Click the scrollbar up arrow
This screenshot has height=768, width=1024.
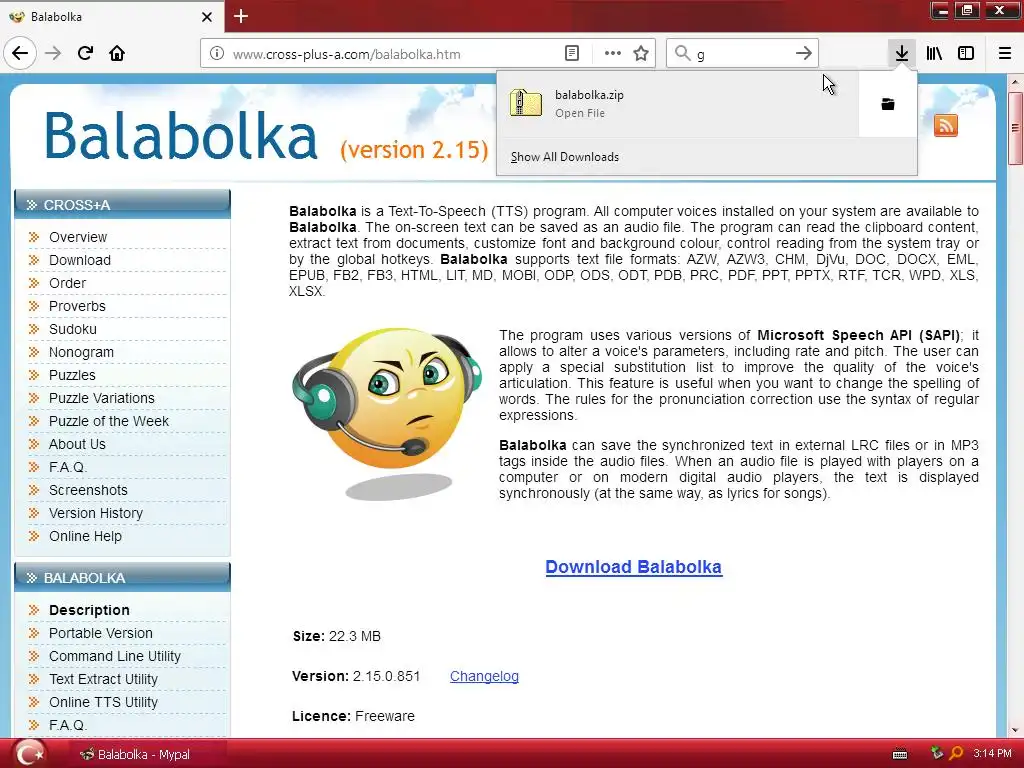(1016, 82)
